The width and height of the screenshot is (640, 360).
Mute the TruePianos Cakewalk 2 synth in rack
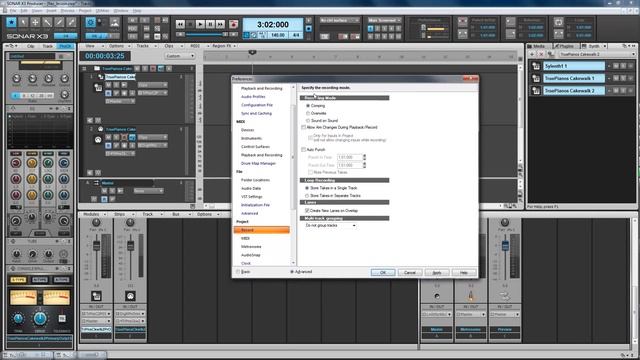(x=616, y=91)
